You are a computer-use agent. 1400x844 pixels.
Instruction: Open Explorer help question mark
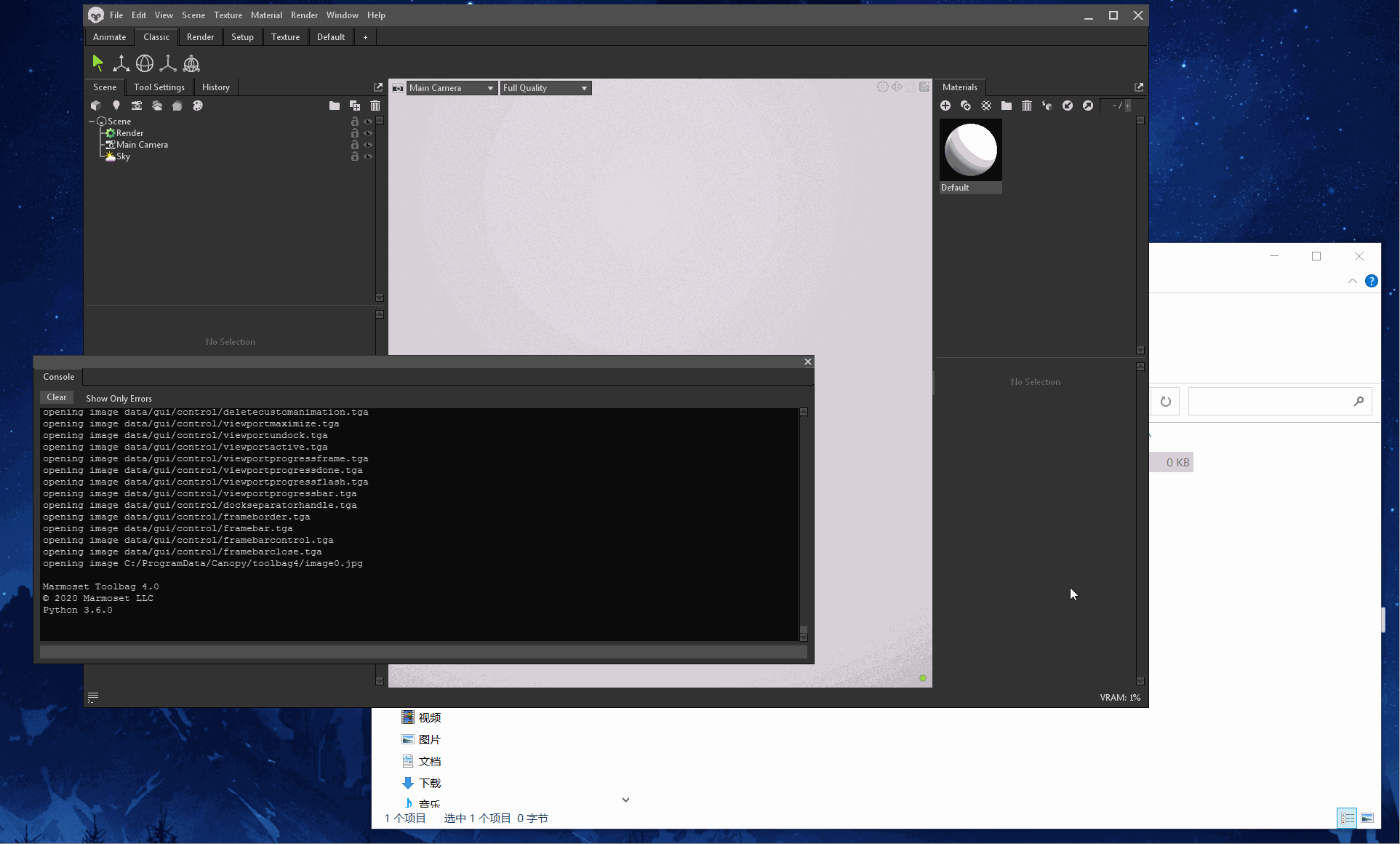1372,281
